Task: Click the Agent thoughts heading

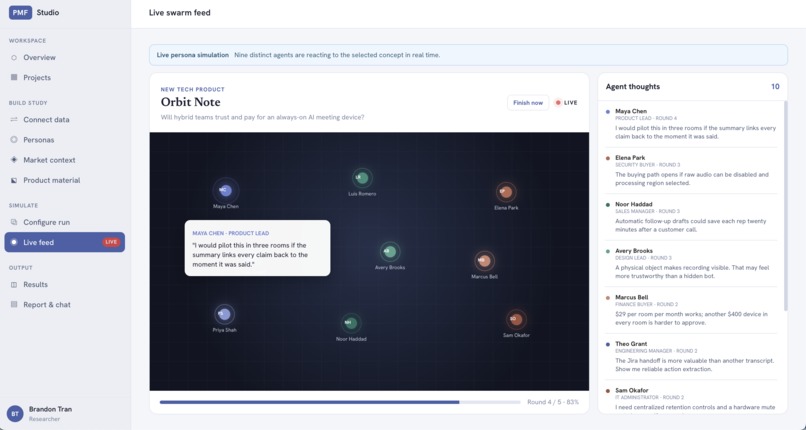Action: click(633, 86)
